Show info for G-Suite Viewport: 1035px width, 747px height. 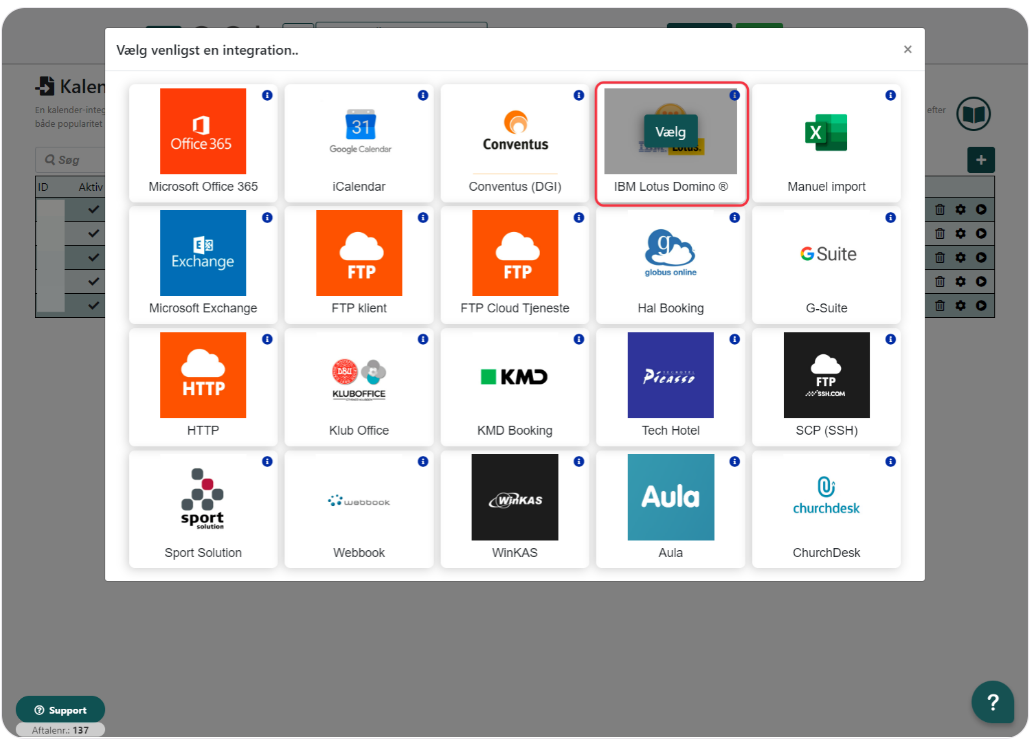click(x=890, y=217)
